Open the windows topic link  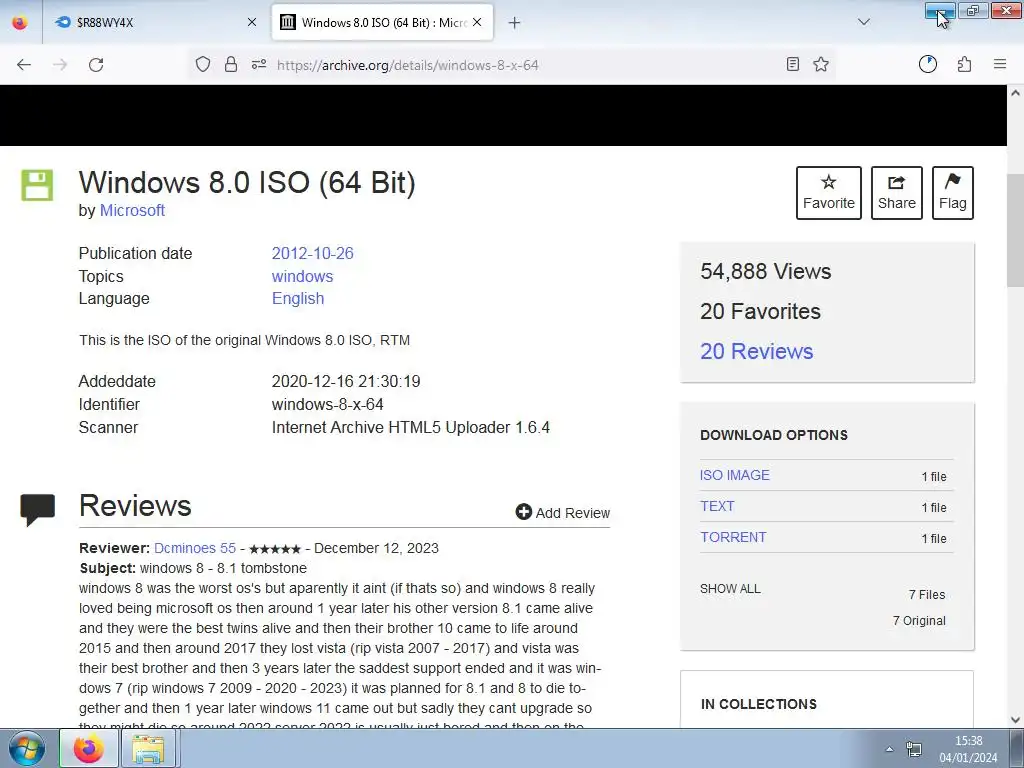pyautogui.click(x=302, y=276)
